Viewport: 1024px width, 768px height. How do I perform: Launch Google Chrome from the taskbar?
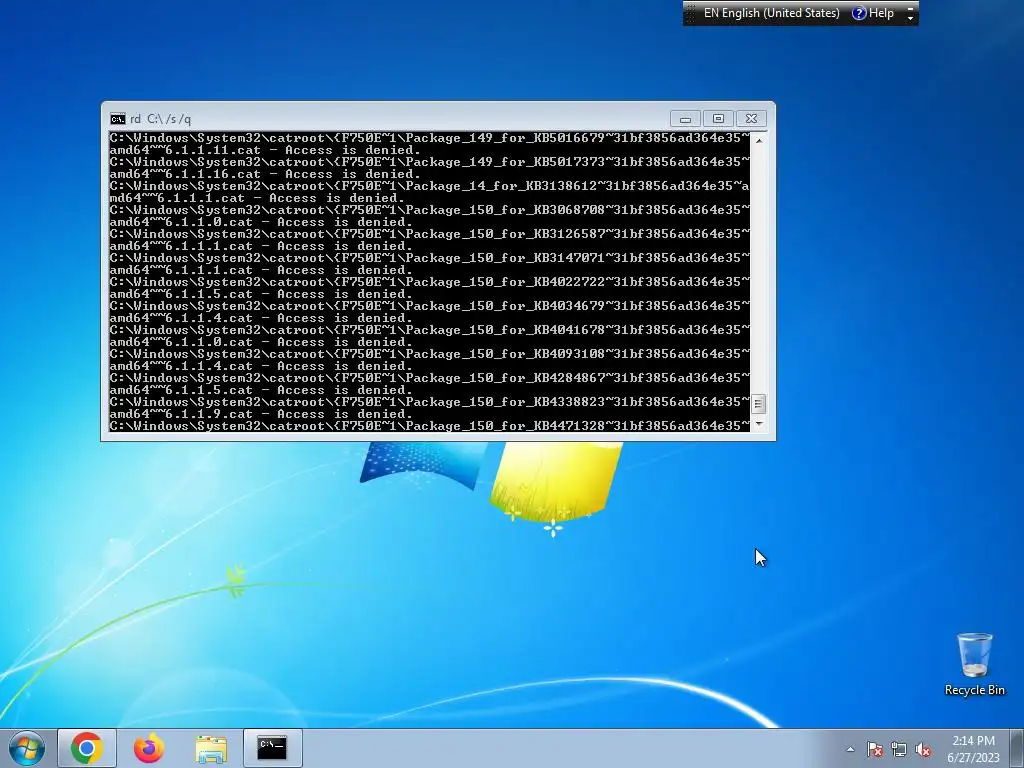[x=87, y=748]
